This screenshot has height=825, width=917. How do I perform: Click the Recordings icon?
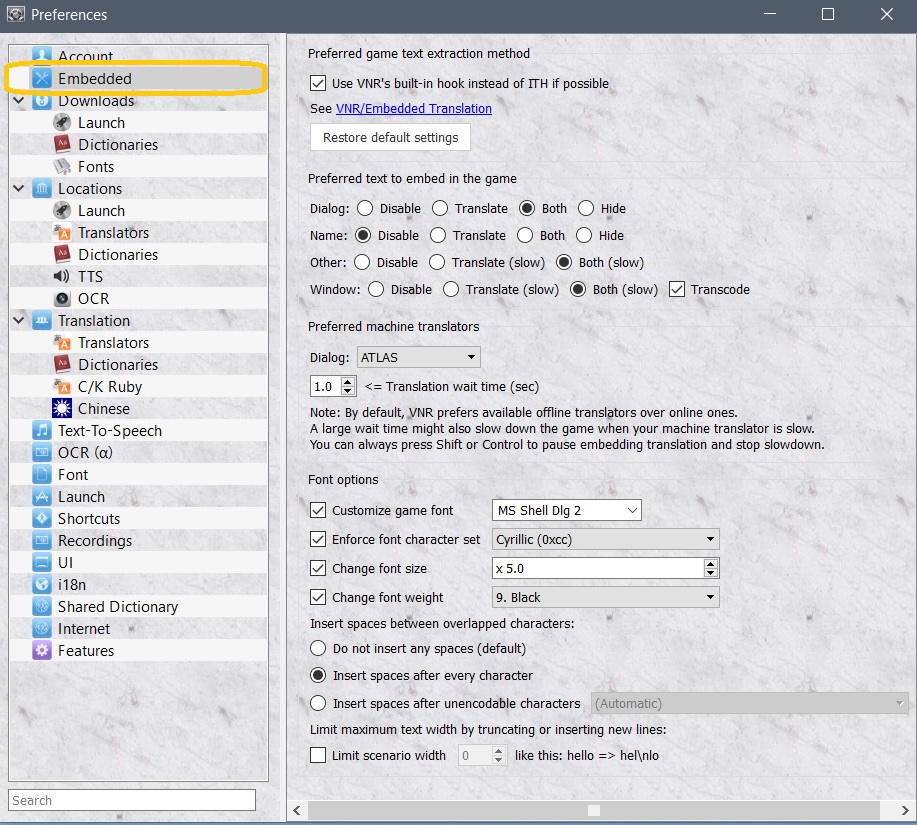[42, 541]
